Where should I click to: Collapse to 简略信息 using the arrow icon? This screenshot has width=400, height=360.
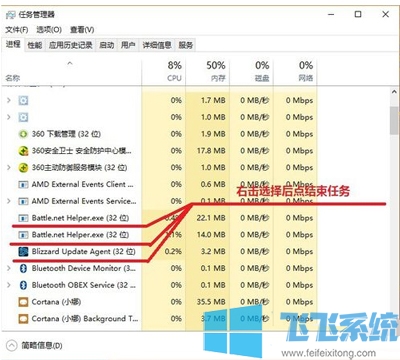coord(11,345)
